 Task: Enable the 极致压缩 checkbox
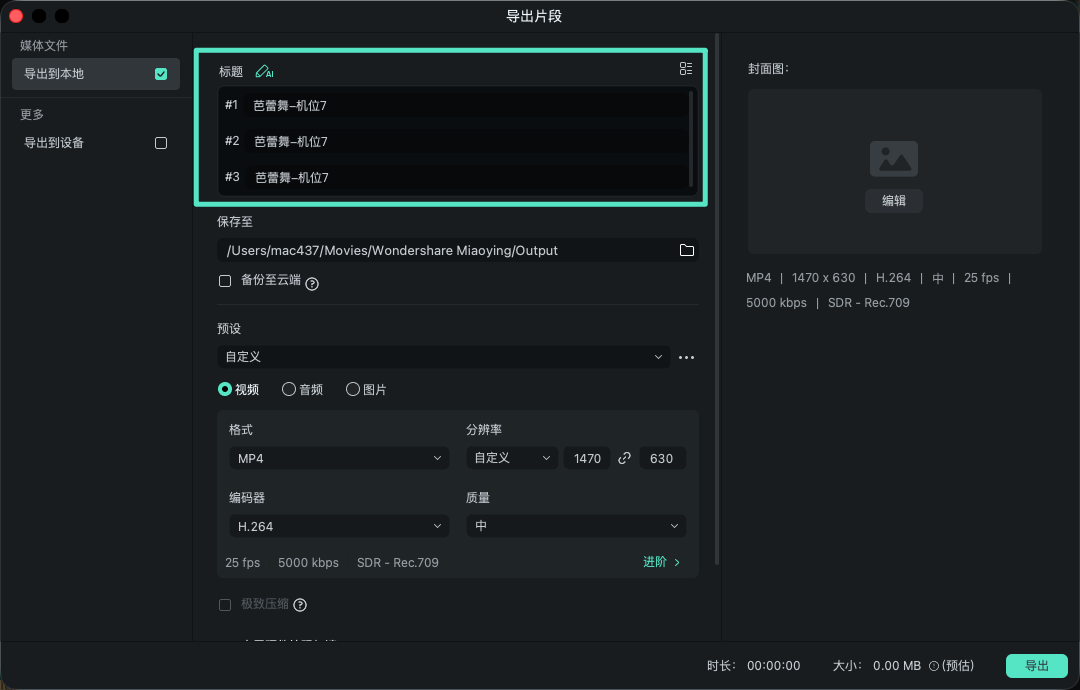[225, 605]
